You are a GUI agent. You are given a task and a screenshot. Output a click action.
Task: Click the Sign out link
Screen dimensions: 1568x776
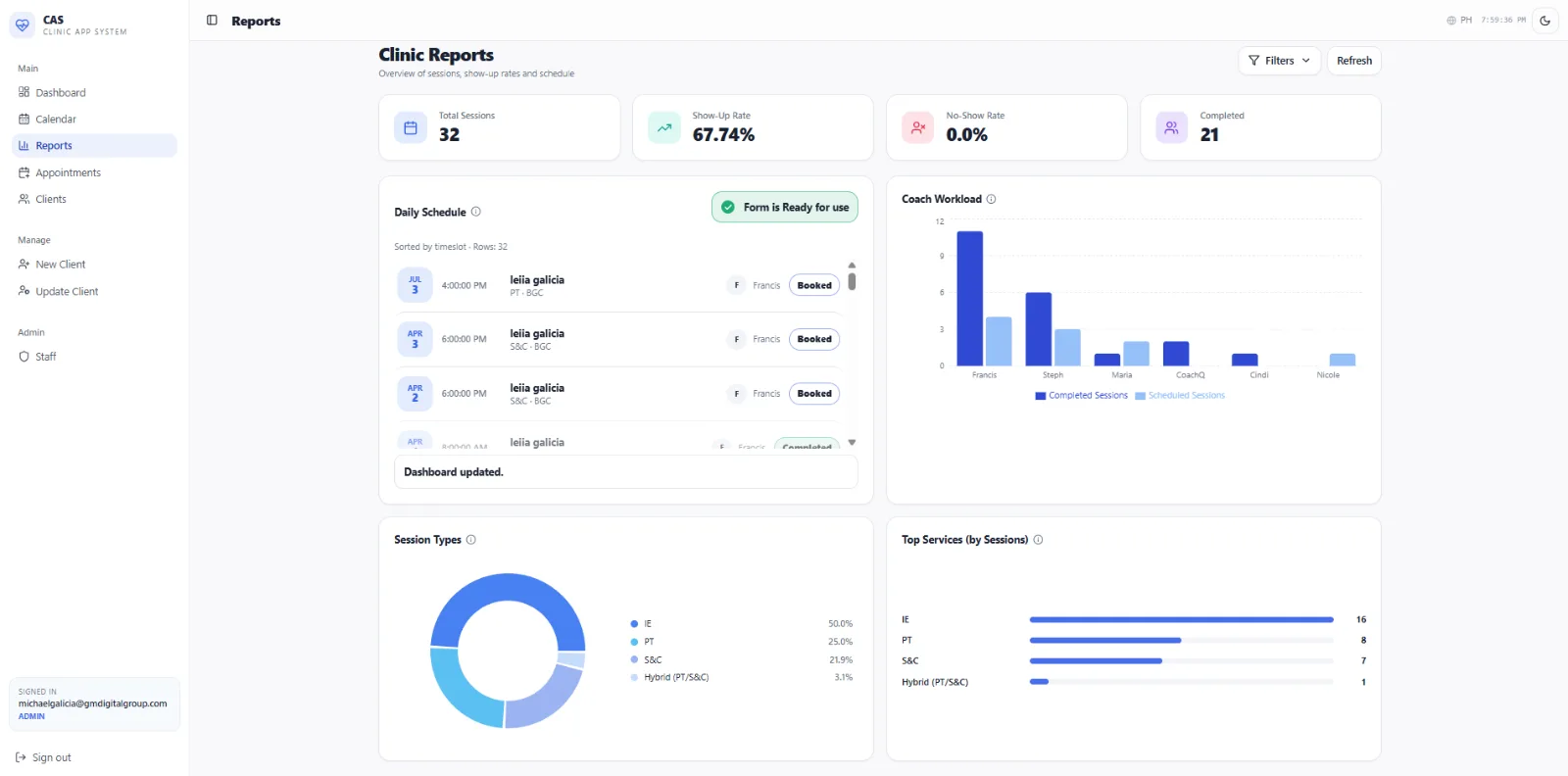tap(44, 757)
